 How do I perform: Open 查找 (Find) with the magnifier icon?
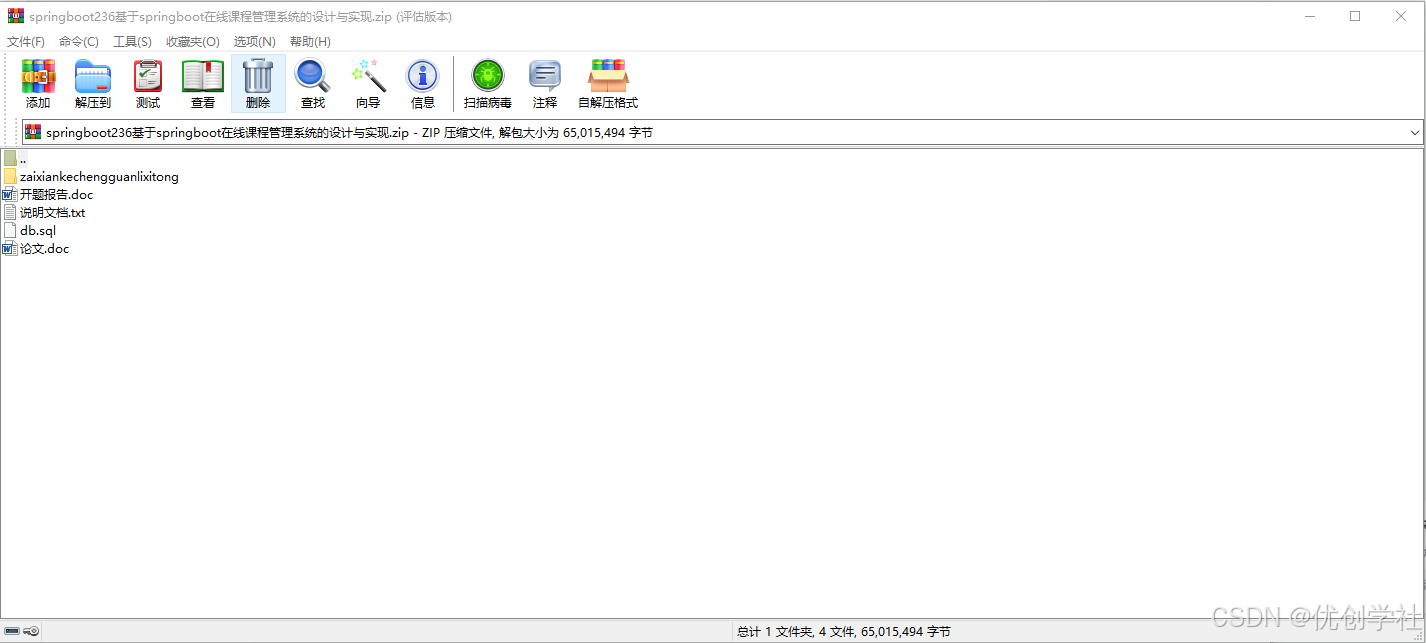[x=312, y=83]
